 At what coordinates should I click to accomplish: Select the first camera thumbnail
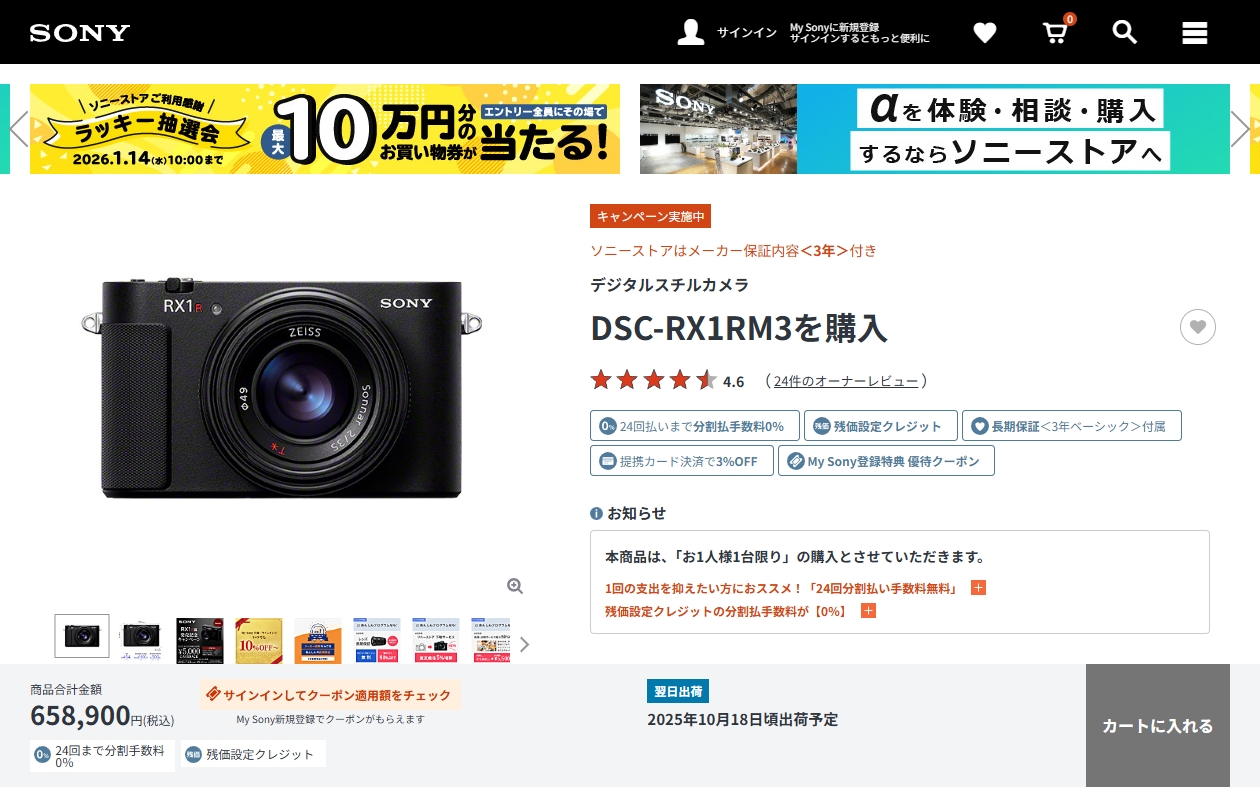point(82,636)
